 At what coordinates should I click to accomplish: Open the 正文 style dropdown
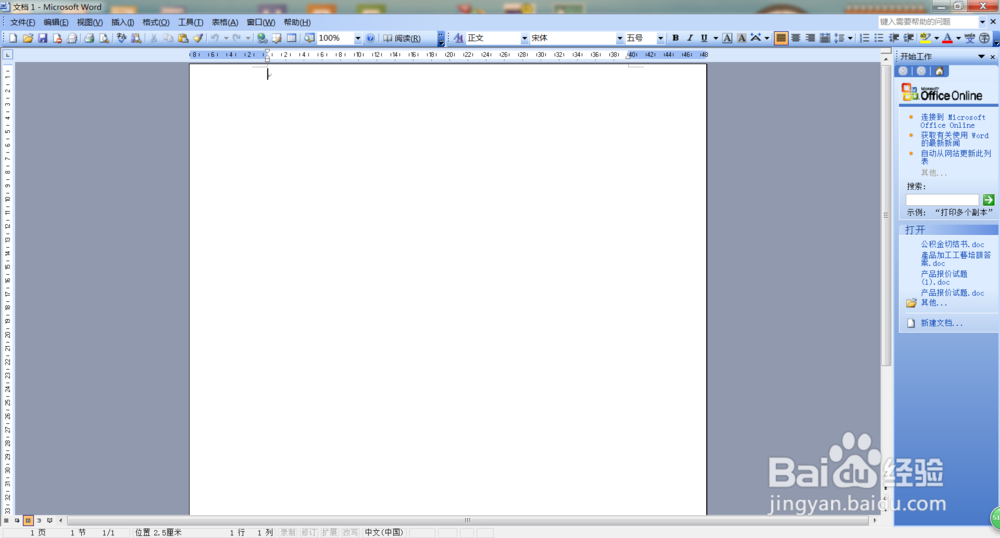[x=524, y=38]
